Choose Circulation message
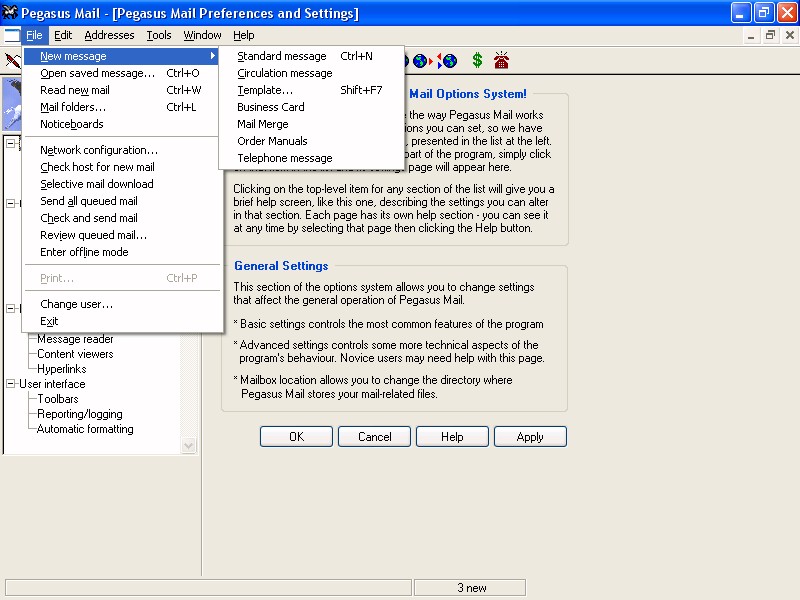Screen dimensions: 800x600 311,73
